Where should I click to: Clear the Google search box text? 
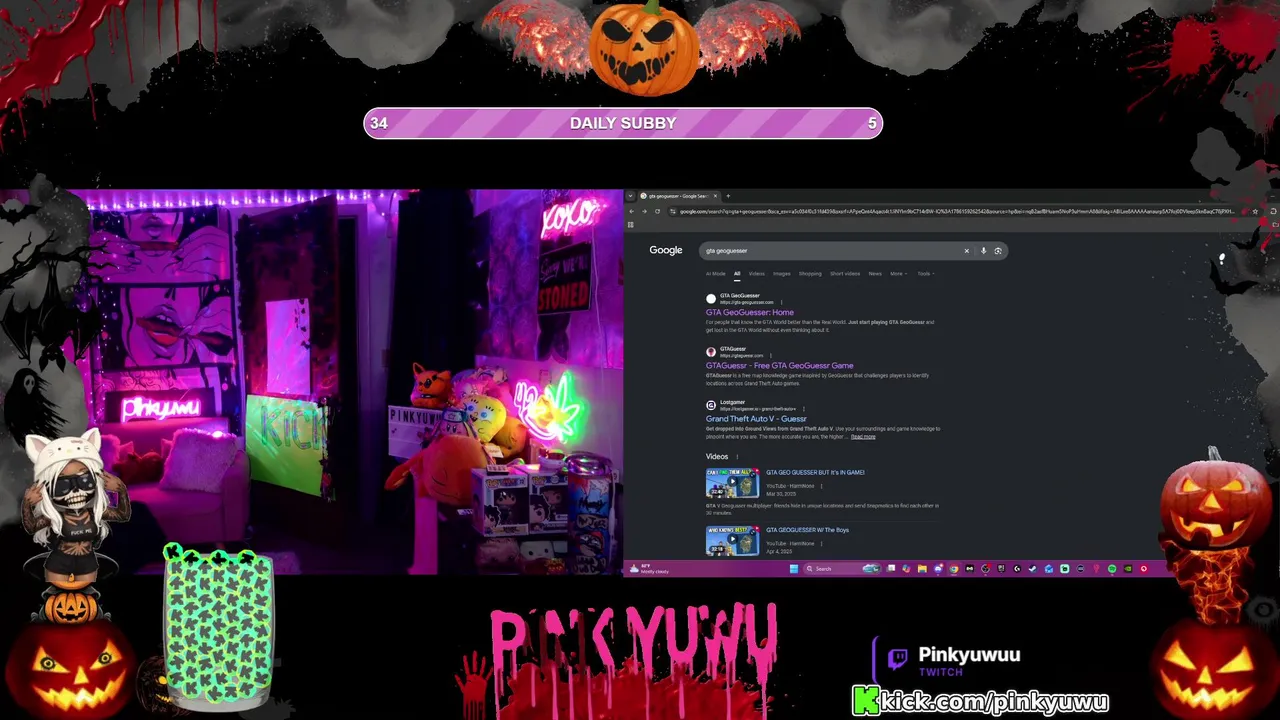966,251
